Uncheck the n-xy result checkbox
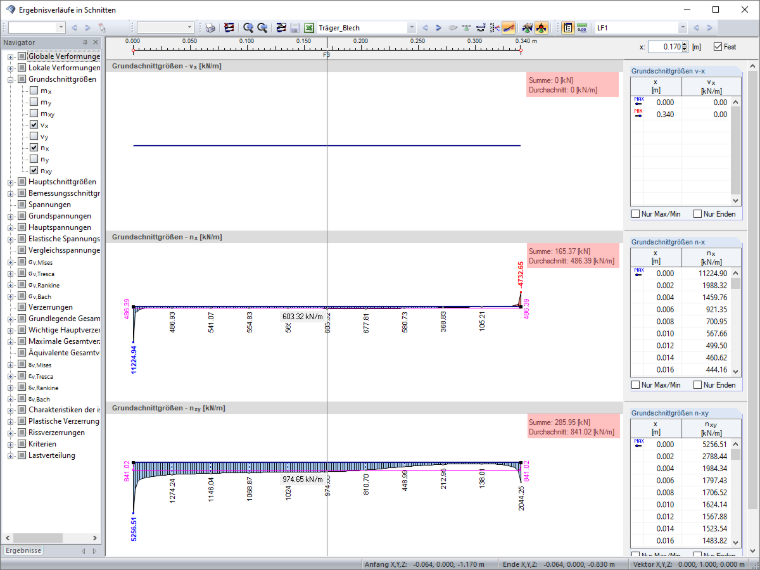 click(34, 170)
